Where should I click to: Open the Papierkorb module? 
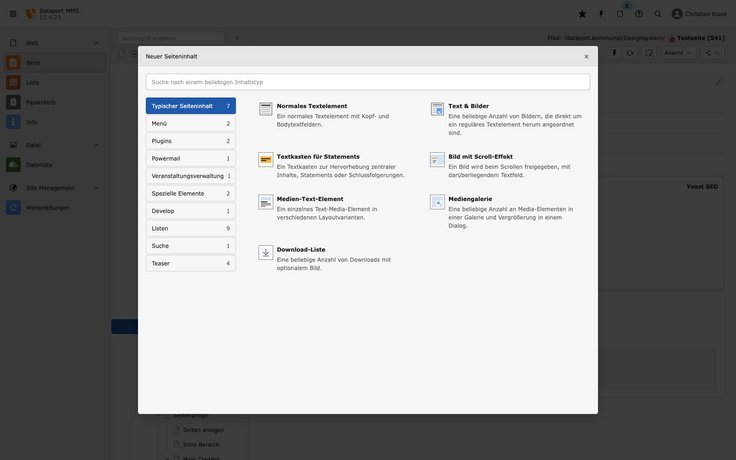click(x=40, y=102)
